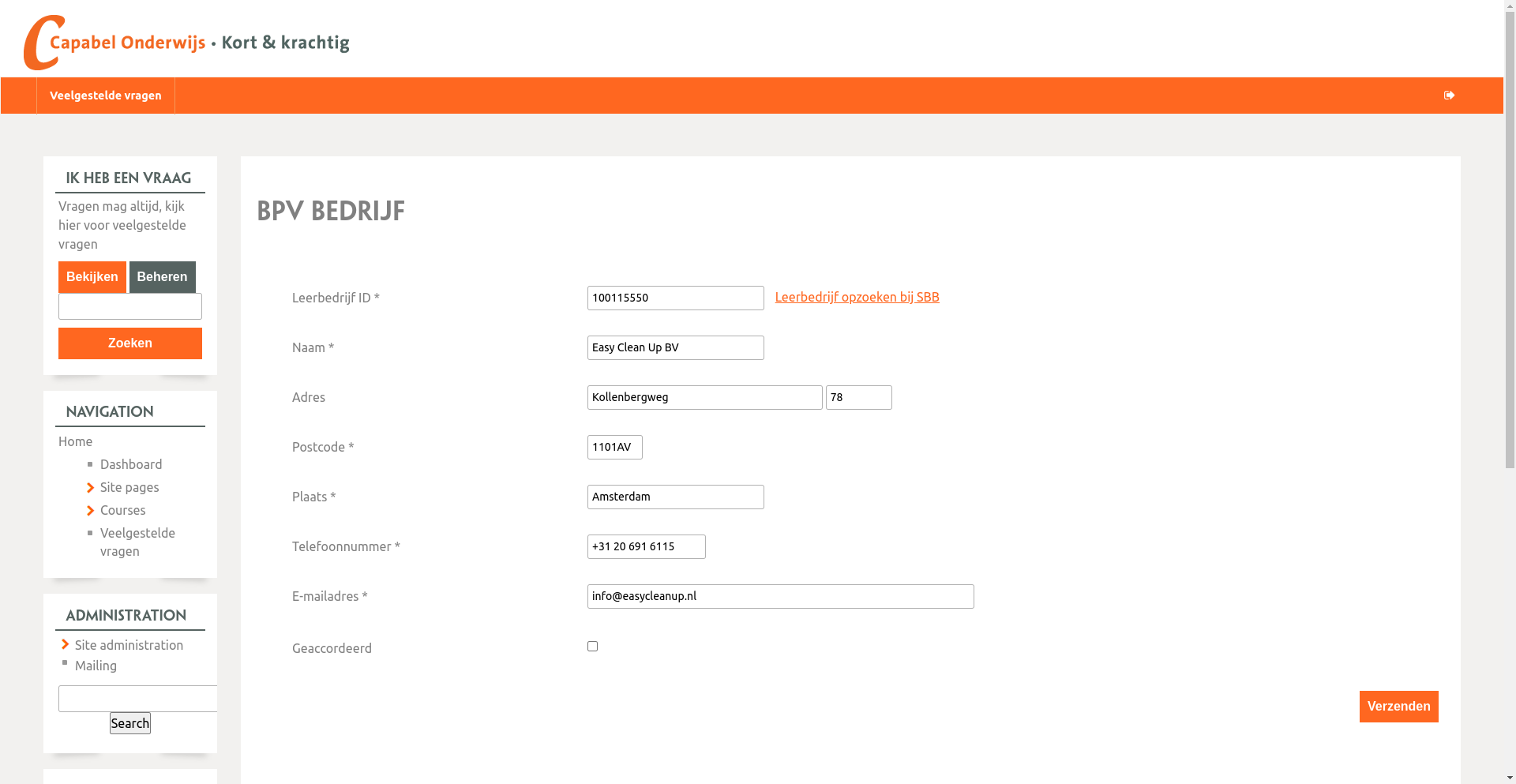Focus the E-mailadres field
The image size is (1516, 784).
[780, 596]
